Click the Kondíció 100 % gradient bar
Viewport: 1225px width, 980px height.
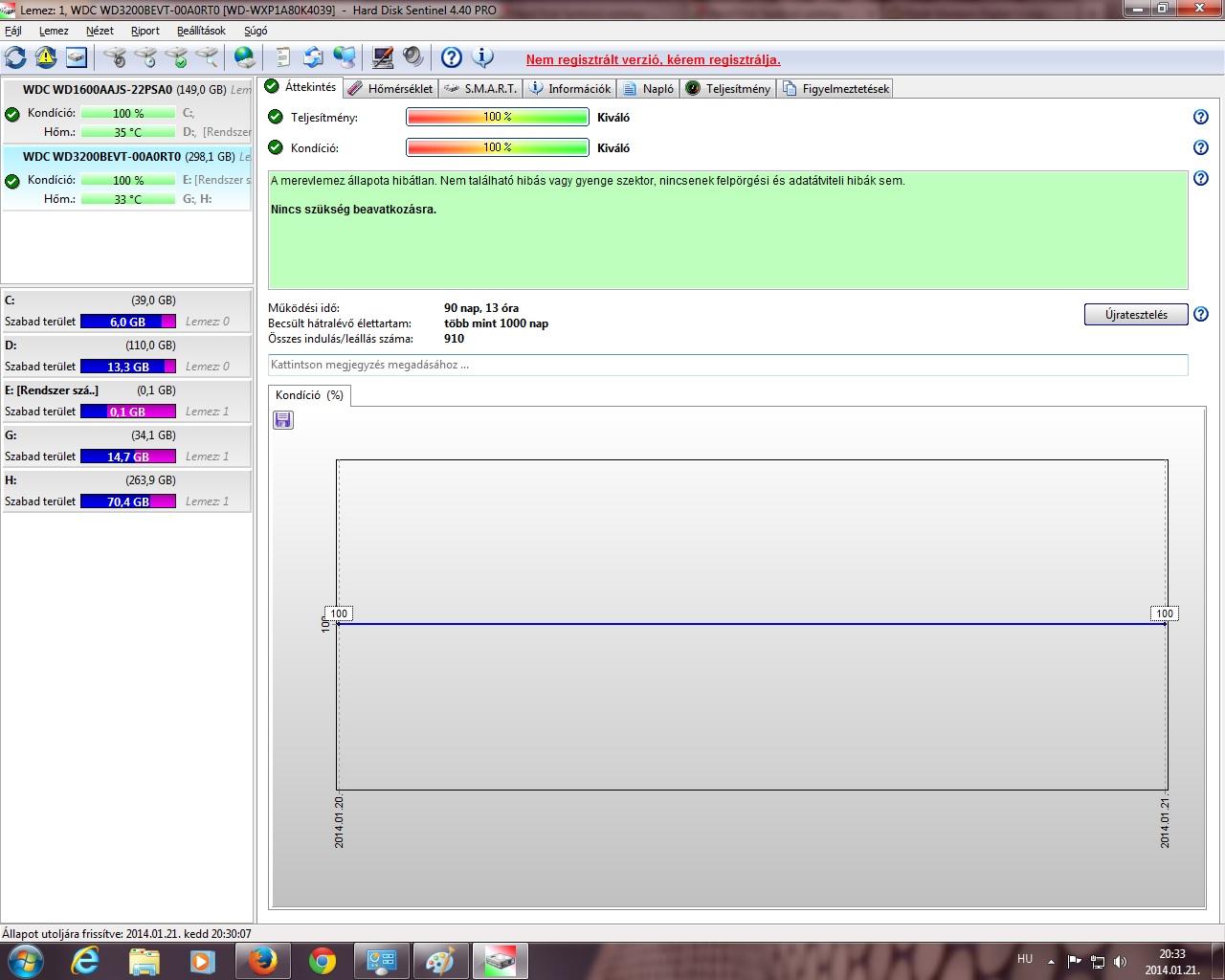click(498, 147)
